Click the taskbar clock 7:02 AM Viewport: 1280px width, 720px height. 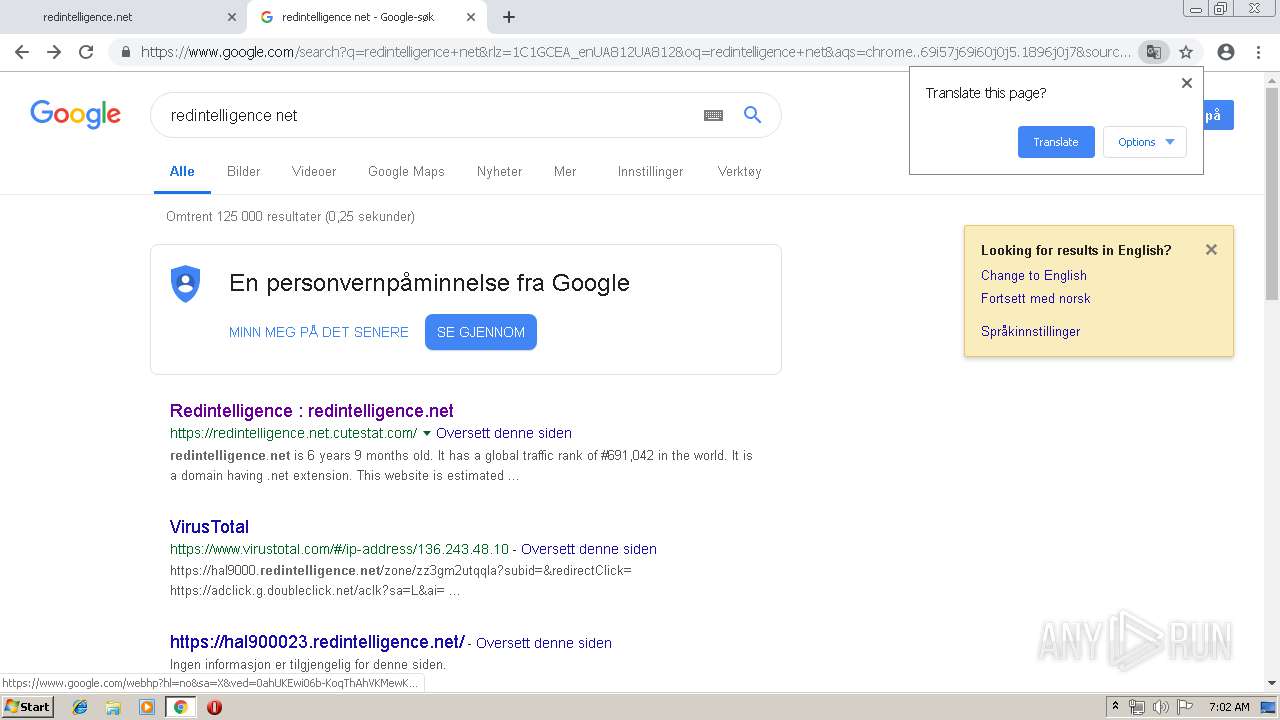point(1229,707)
